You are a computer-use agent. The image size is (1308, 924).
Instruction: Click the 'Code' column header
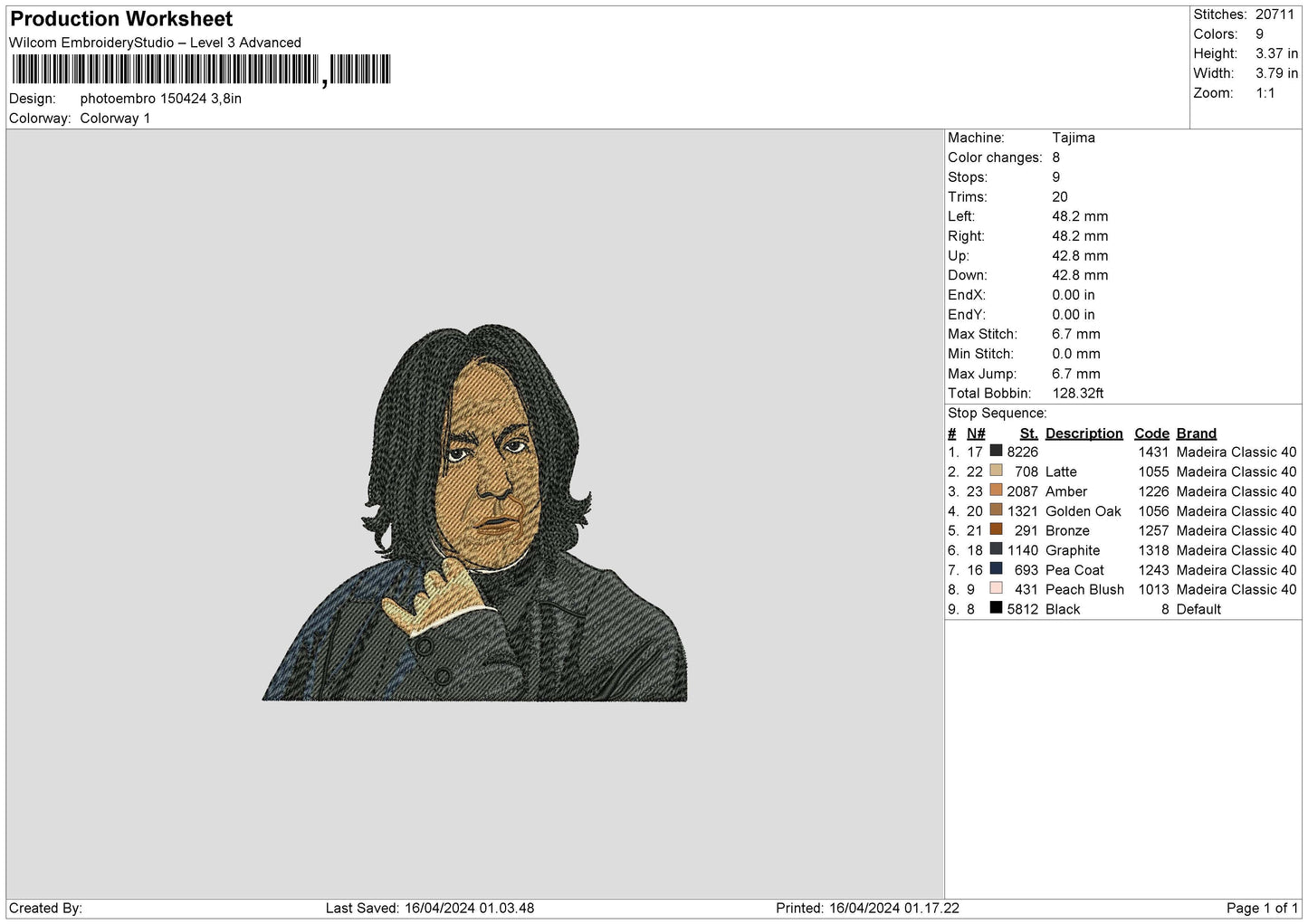coord(1151,433)
